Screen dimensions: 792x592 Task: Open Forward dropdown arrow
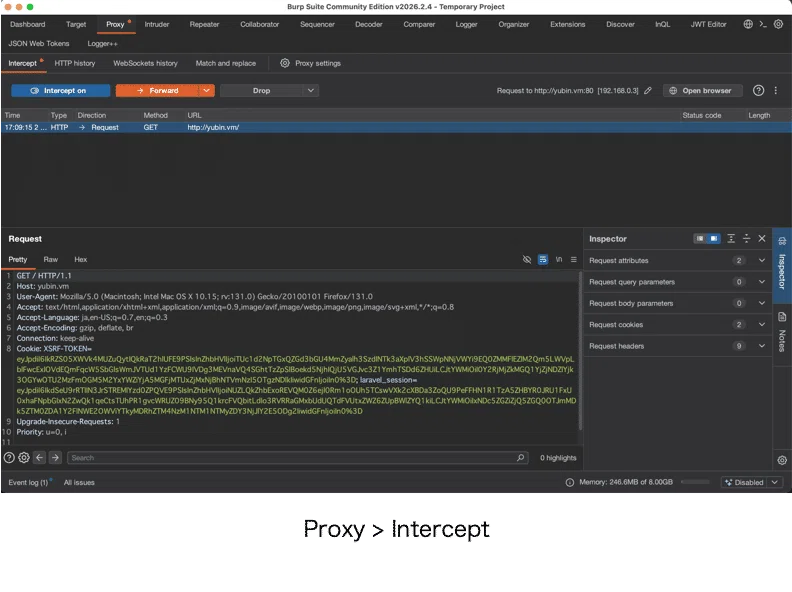click(x=206, y=90)
